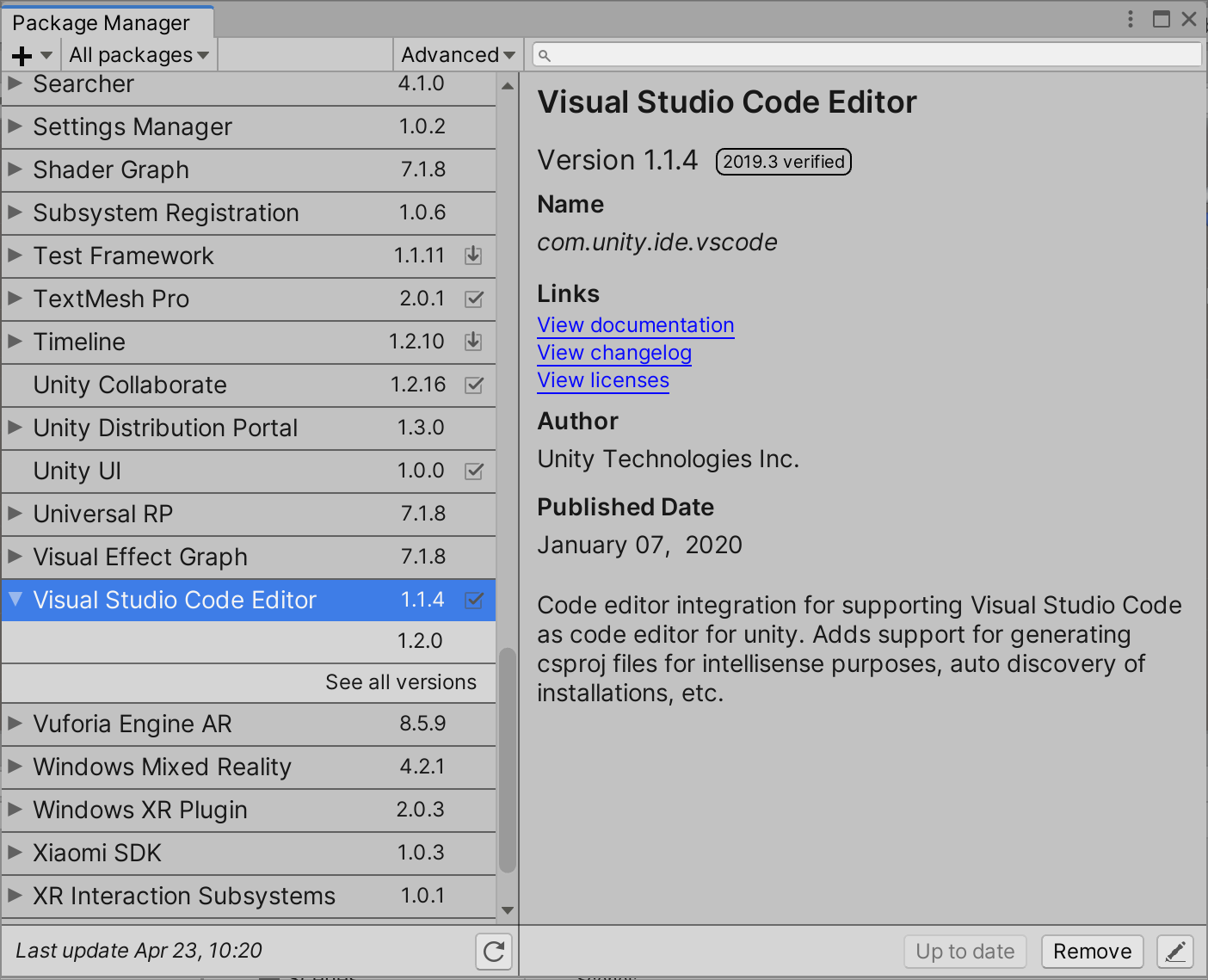Select version 1.2.0 of VS Code Editor
1208x980 pixels.
pyautogui.click(x=249, y=641)
